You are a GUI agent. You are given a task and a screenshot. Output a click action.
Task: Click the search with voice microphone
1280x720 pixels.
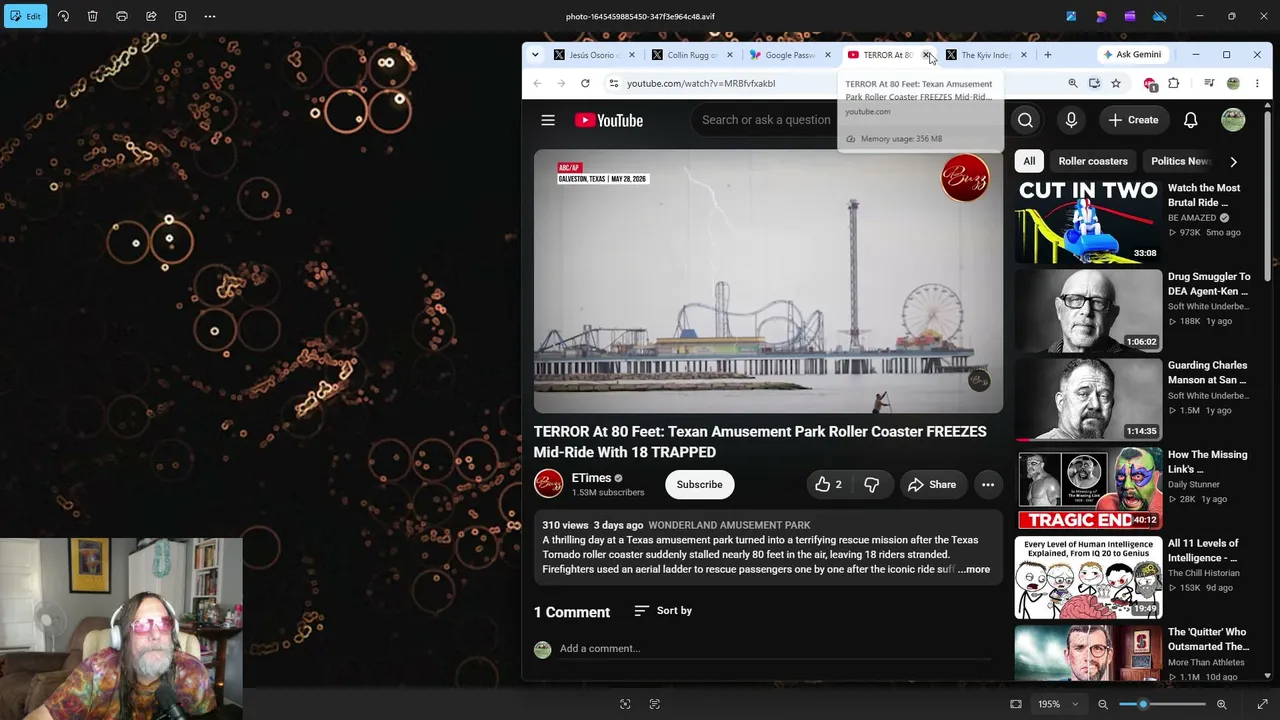[x=1071, y=120]
